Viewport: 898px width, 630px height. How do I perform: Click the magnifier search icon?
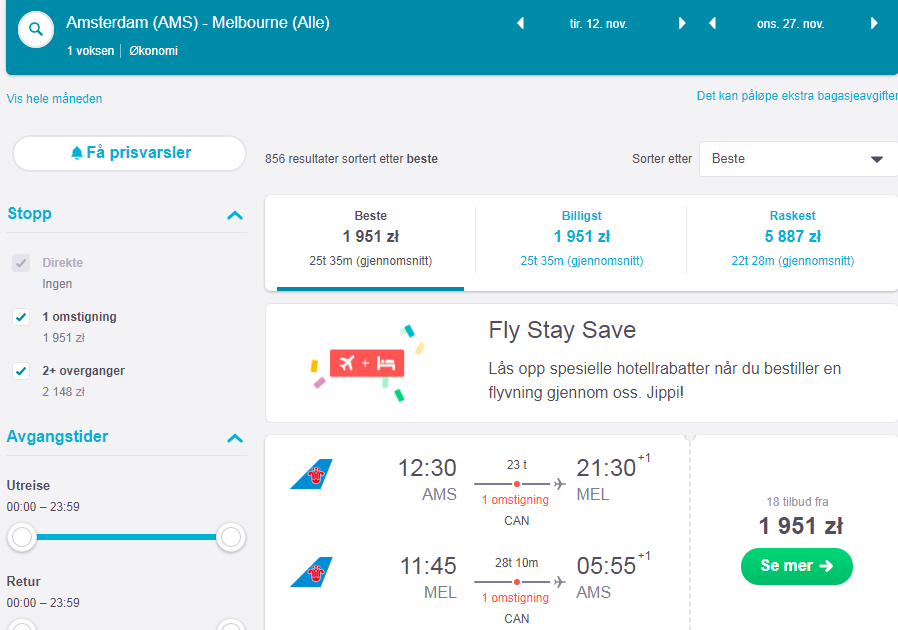tap(36, 29)
